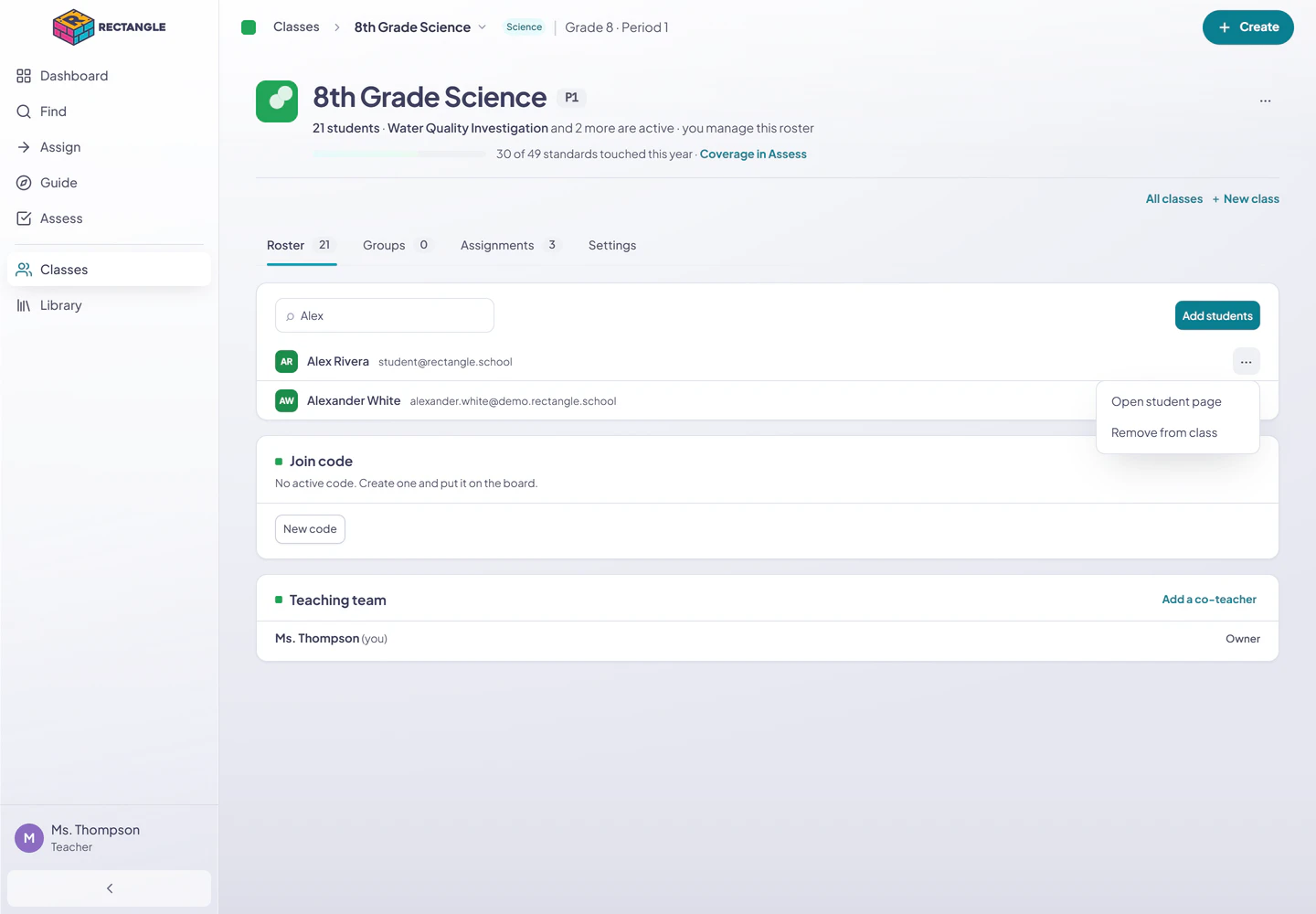Open the Coverage in Assess link
1316x914 pixels.
pyautogui.click(x=753, y=154)
